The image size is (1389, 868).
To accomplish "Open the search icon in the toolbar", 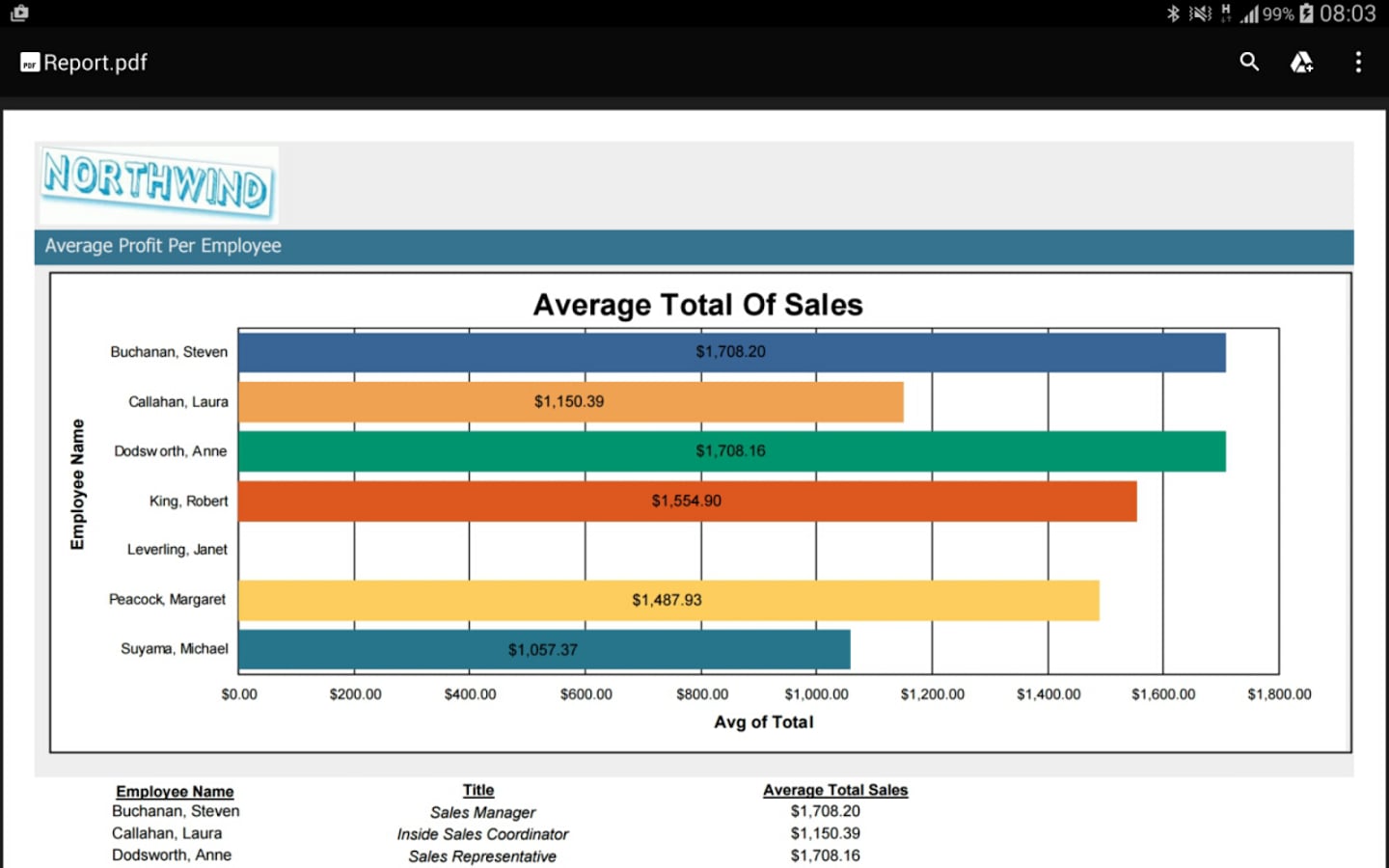I will click(x=1249, y=62).
